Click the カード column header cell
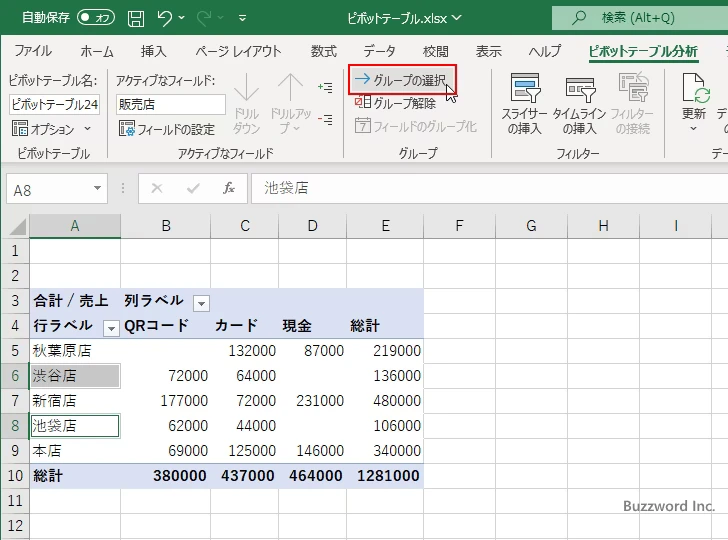The width and height of the screenshot is (728, 540). [x=244, y=325]
